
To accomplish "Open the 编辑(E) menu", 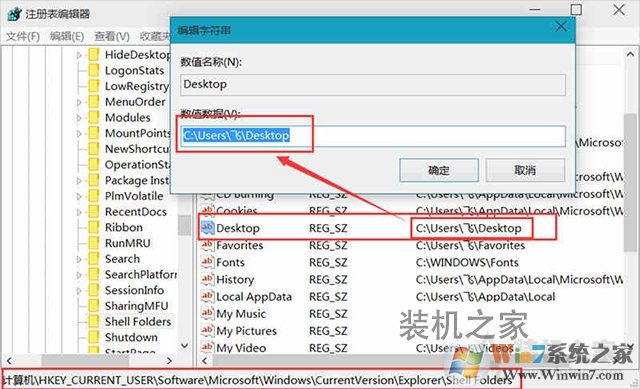I will tap(67, 36).
